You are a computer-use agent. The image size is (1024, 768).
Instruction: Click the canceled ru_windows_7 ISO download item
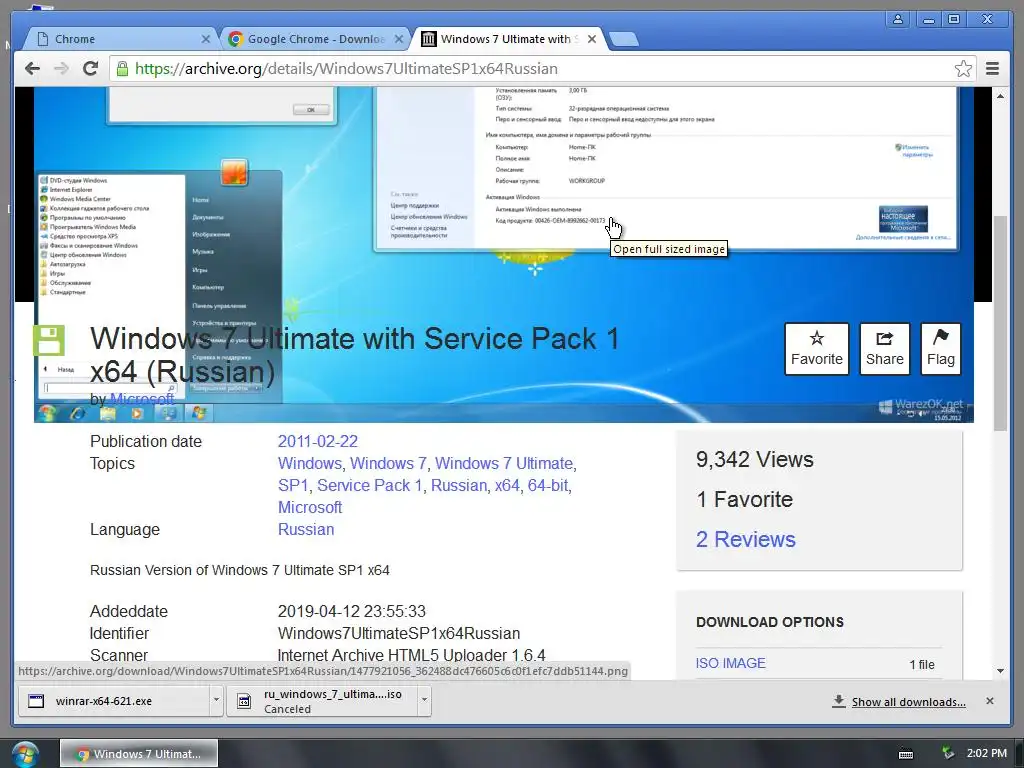click(323, 701)
